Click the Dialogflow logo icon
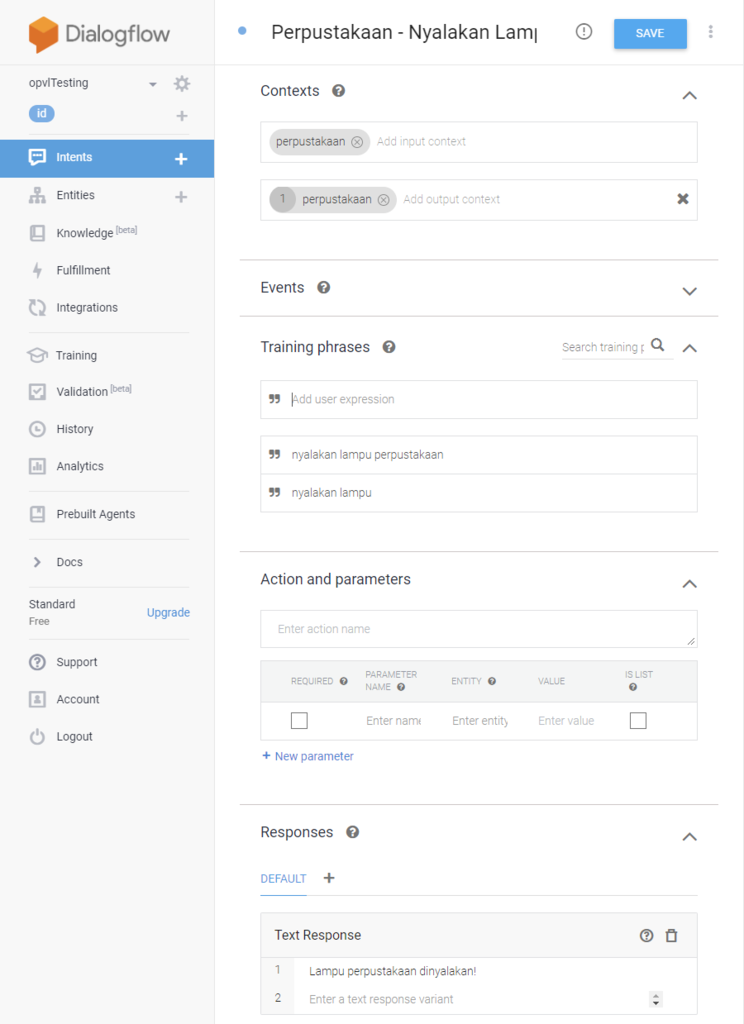 point(43,34)
